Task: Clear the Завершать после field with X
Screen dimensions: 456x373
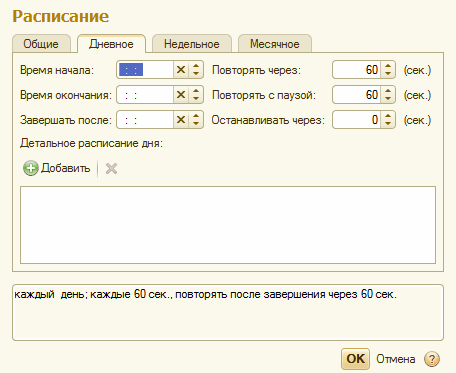Action: [x=181, y=120]
